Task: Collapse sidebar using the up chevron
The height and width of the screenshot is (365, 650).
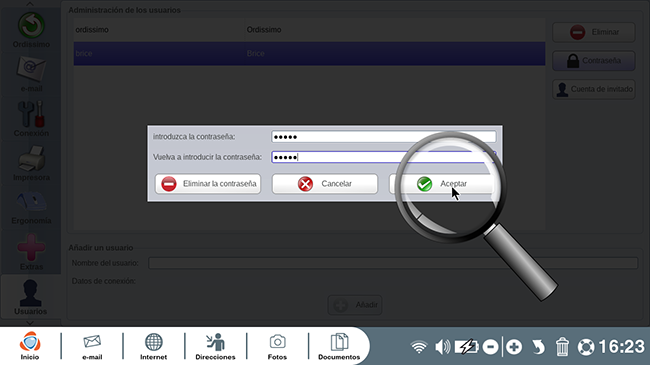Action: click(30, 4)
